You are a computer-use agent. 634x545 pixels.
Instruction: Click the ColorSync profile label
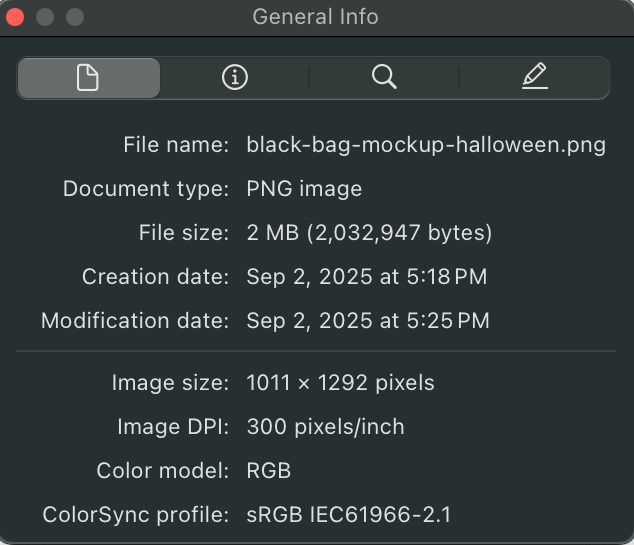tap(136, 515)
